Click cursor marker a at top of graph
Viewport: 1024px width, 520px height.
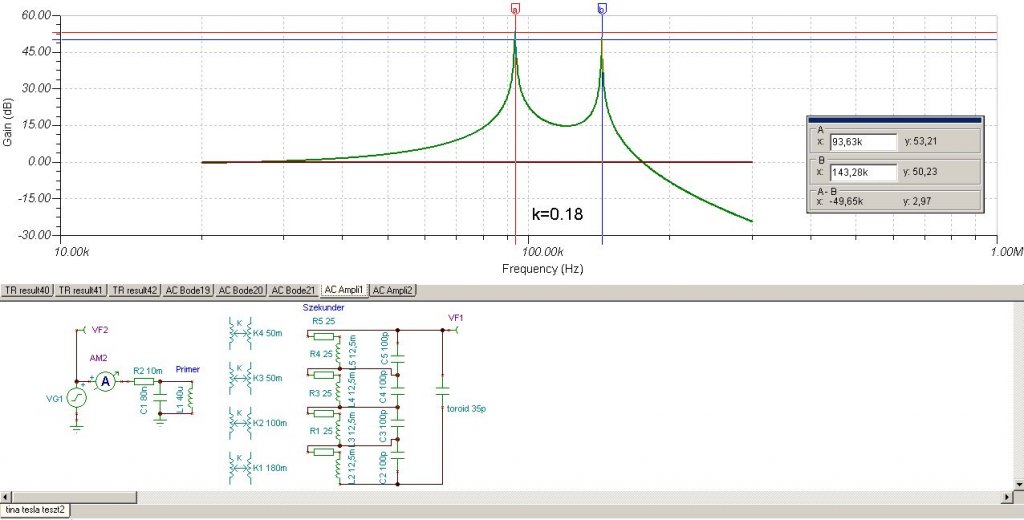click(x=515, y=8)
